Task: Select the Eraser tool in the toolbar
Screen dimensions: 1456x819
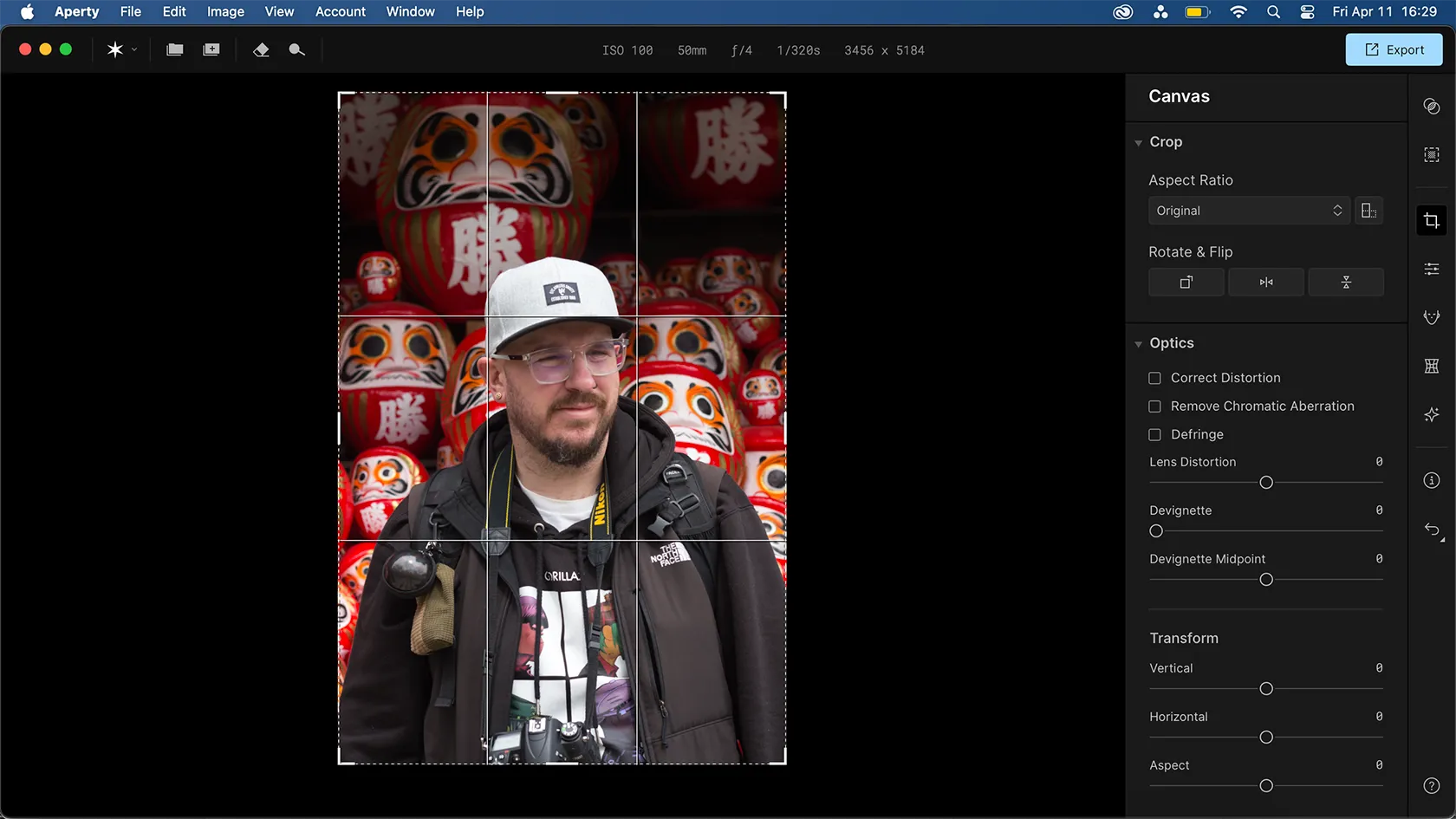Action: coord(262,49)
